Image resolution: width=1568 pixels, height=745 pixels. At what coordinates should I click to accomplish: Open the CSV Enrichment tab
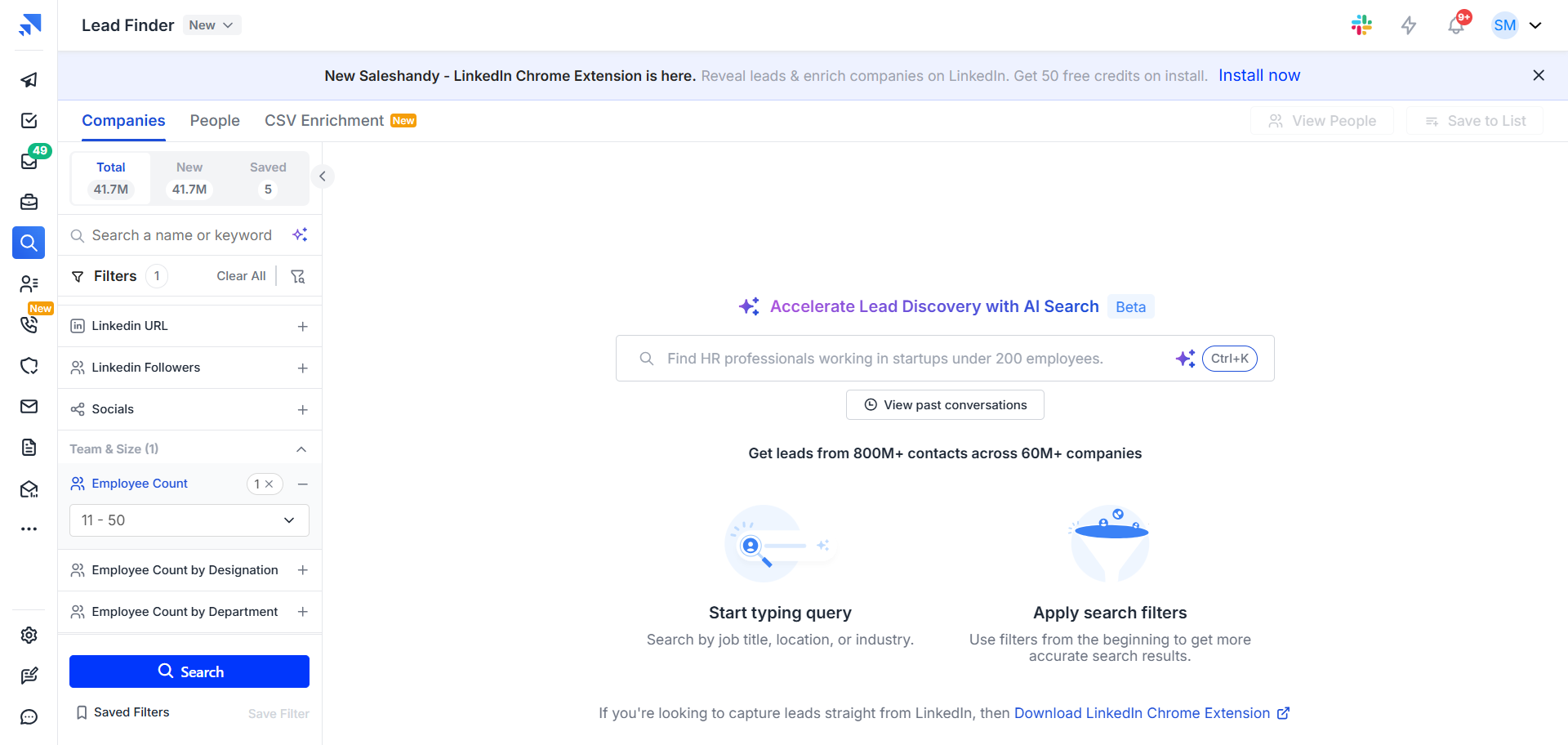[x=341, y=121]
